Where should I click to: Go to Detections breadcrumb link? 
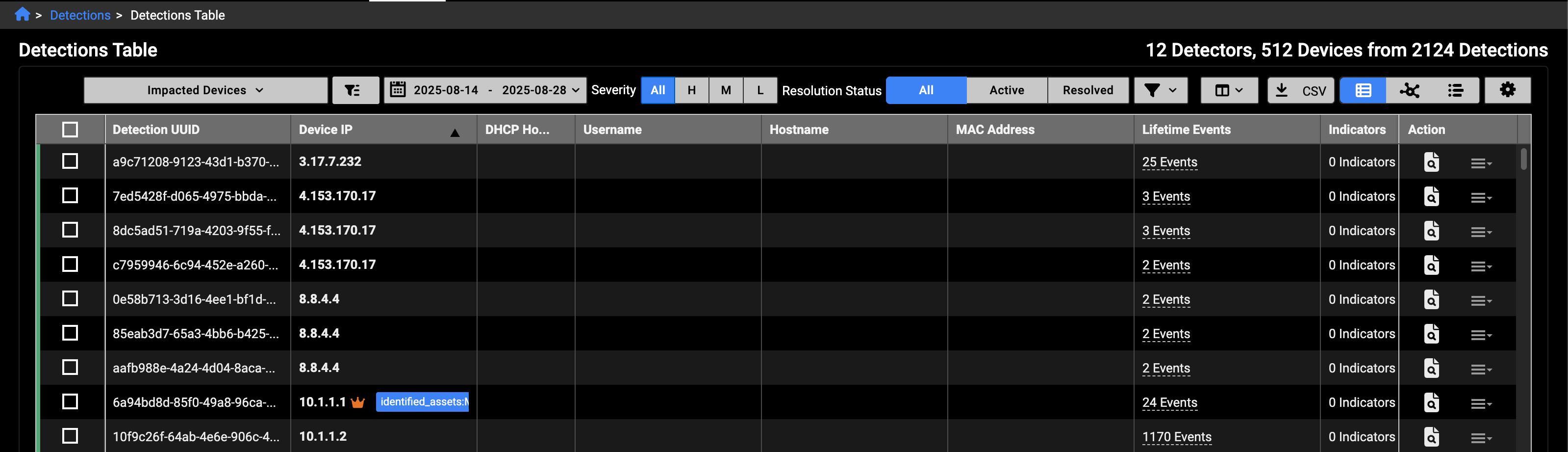(x=80, y=15)
